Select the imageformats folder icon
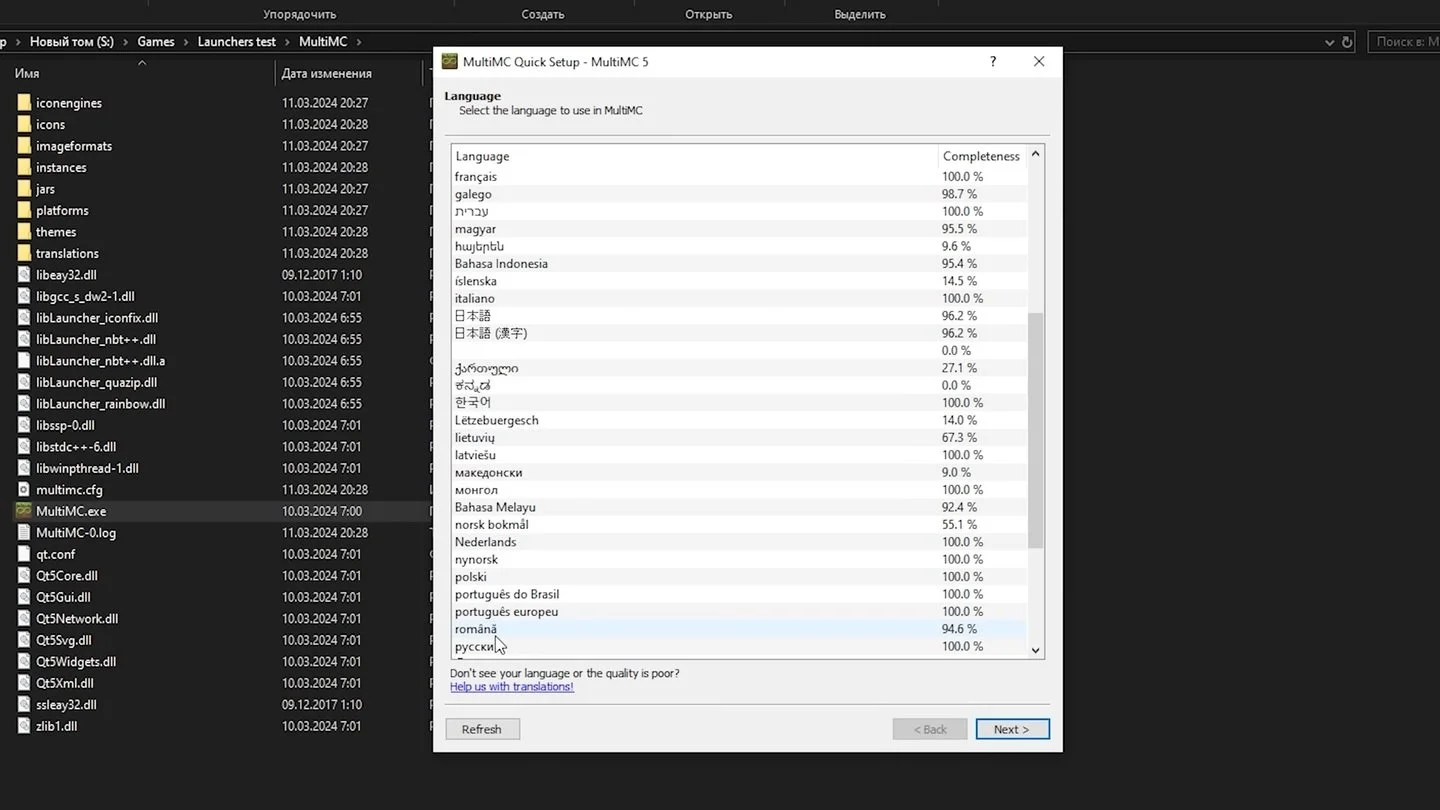The height and width of the screenshot is (810, 1440). (x=24, y=146)
